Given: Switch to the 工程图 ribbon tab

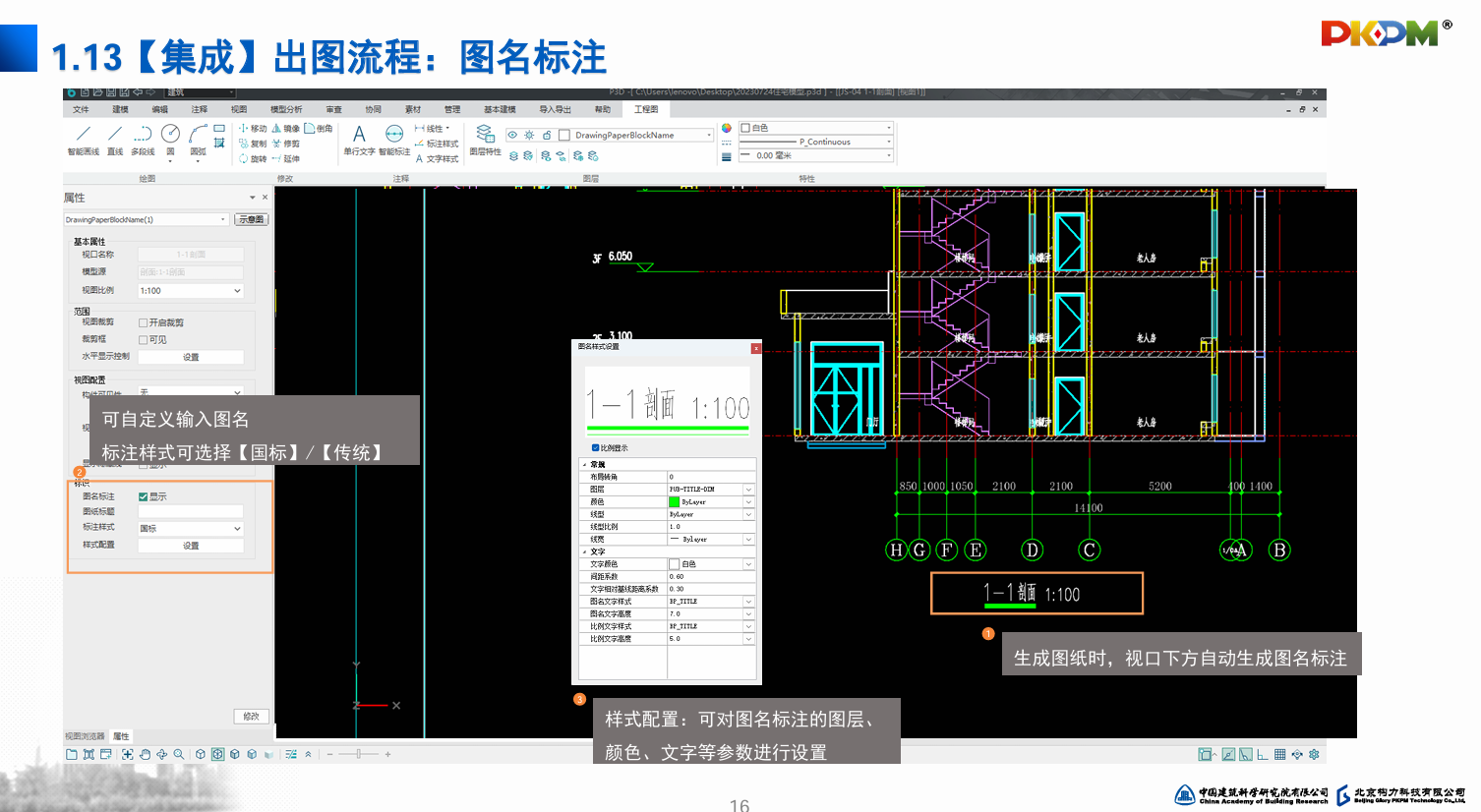Looking at the screenshot, I should pyautogui.click(x=646, y=109).
